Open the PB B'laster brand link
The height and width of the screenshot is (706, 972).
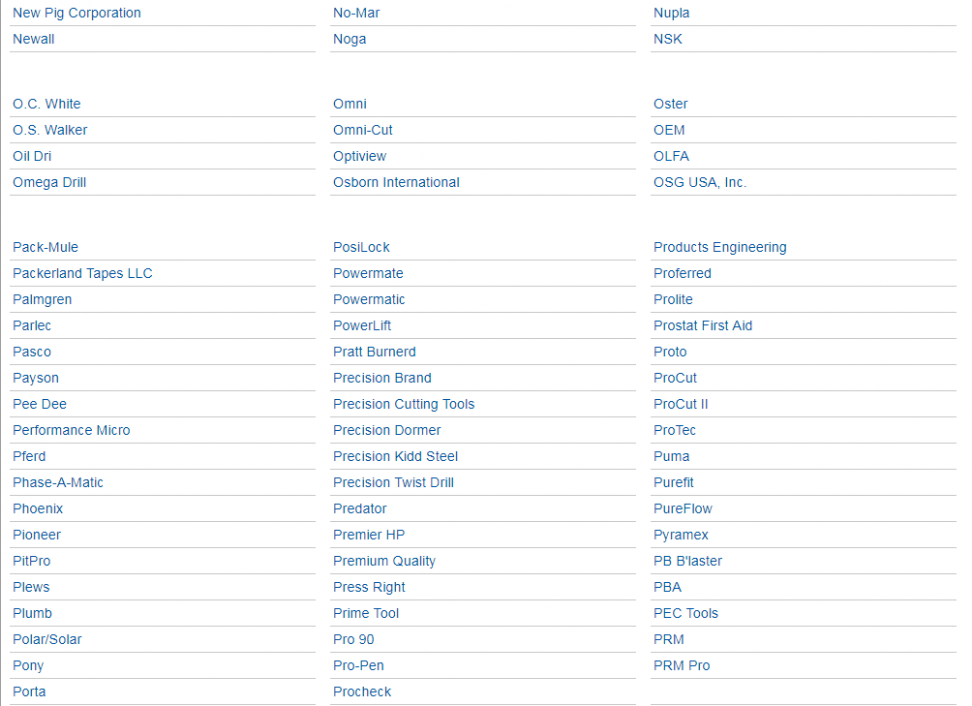[687, 561]
